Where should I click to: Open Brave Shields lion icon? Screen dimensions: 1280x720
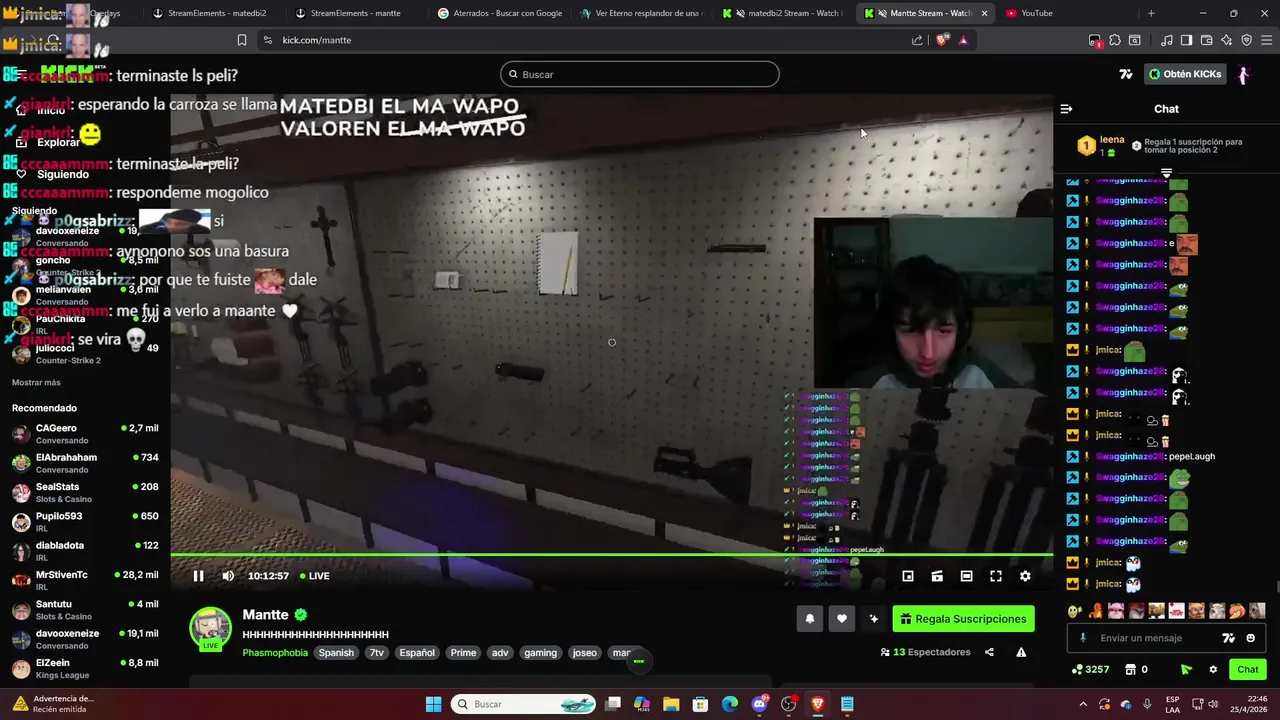point(942,40)
